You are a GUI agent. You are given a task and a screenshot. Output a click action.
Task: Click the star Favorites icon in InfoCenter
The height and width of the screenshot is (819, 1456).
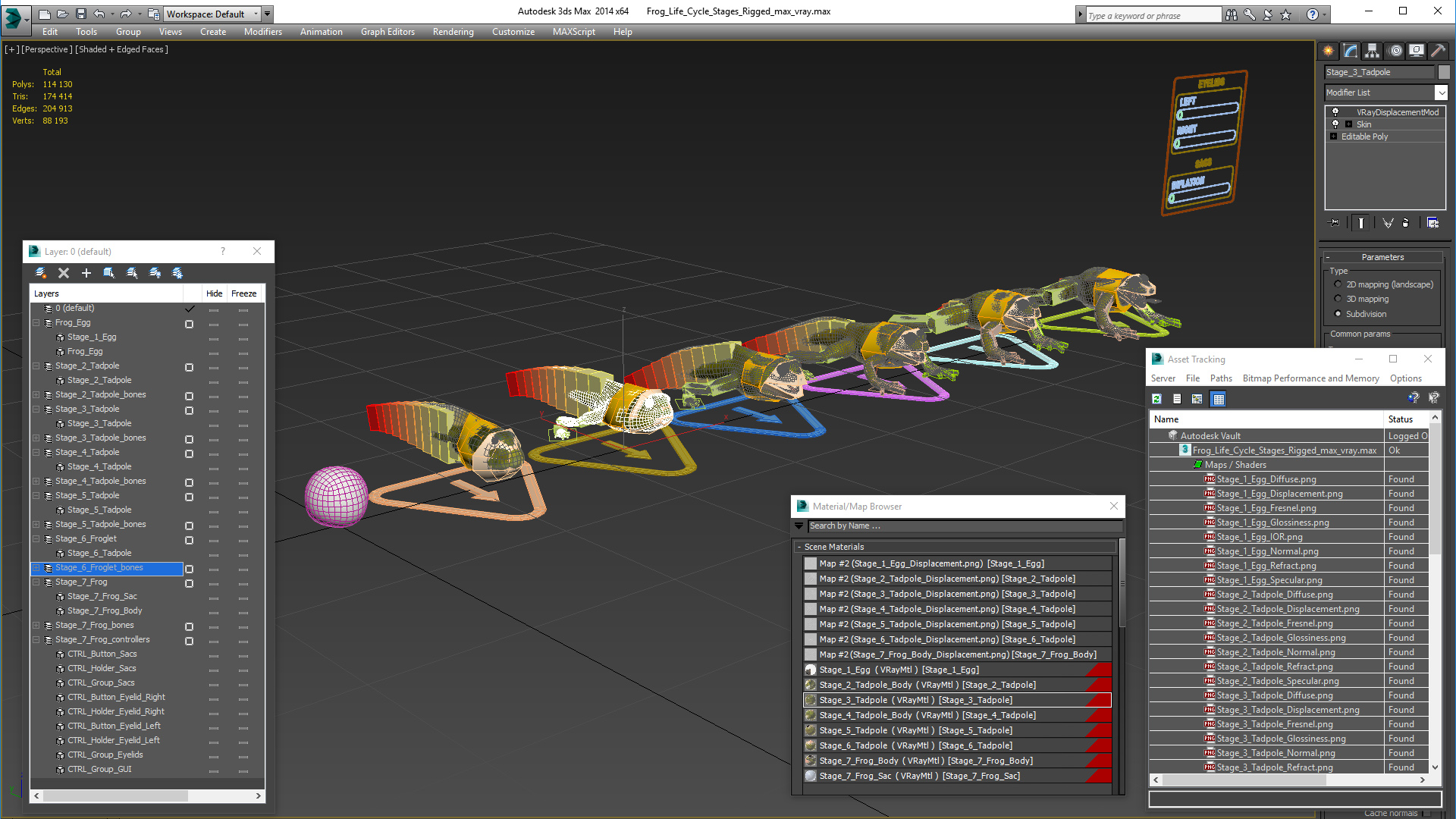(1286, 14)
